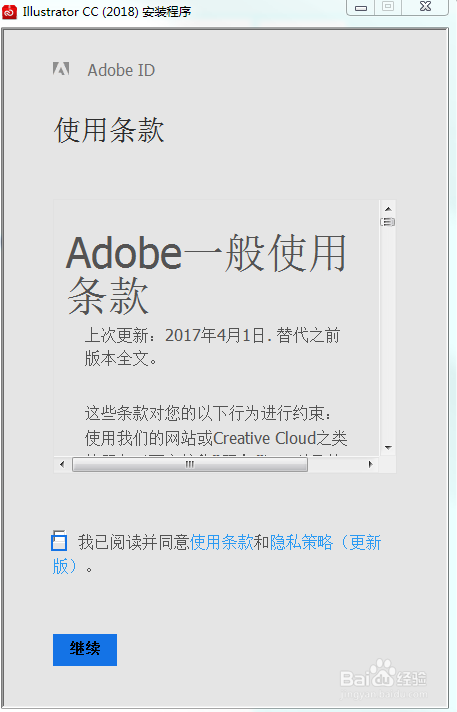457x712 pixels.
Task: Click the vertical scrollbar down arrow
Action: (x=388, y=448)
